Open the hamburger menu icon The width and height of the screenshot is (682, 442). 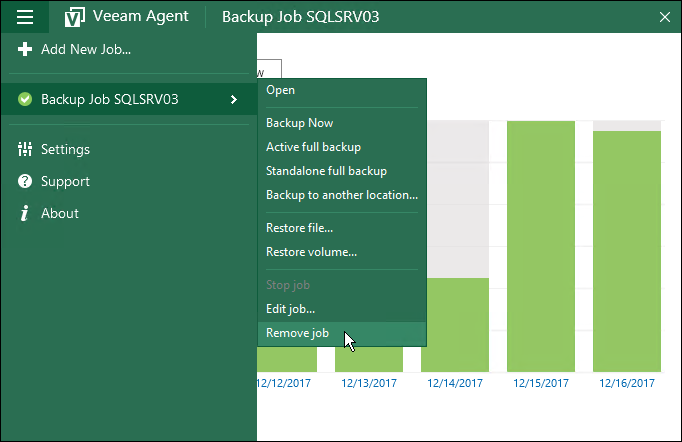[x=25, y=17]
